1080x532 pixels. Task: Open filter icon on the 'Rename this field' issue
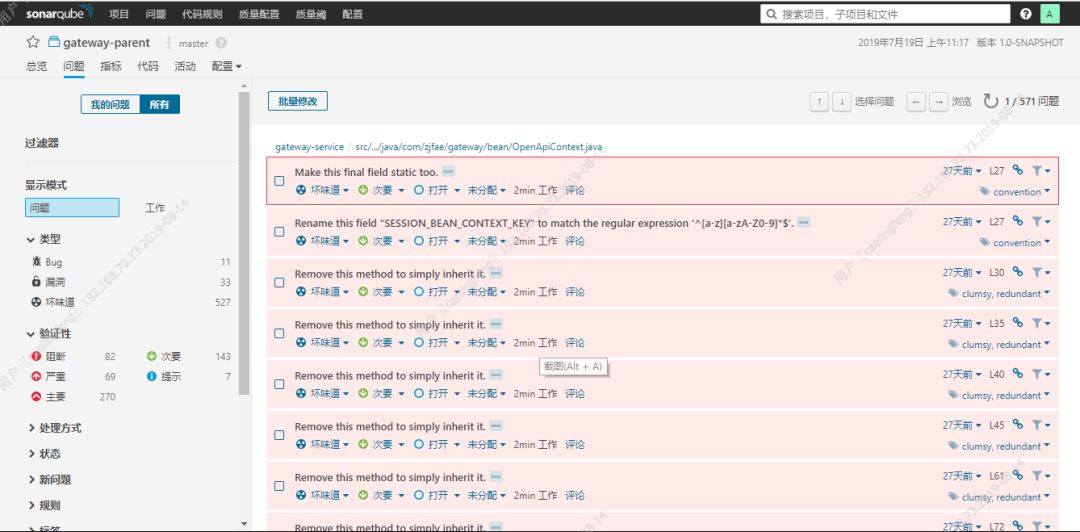[x=1041, y=222]
